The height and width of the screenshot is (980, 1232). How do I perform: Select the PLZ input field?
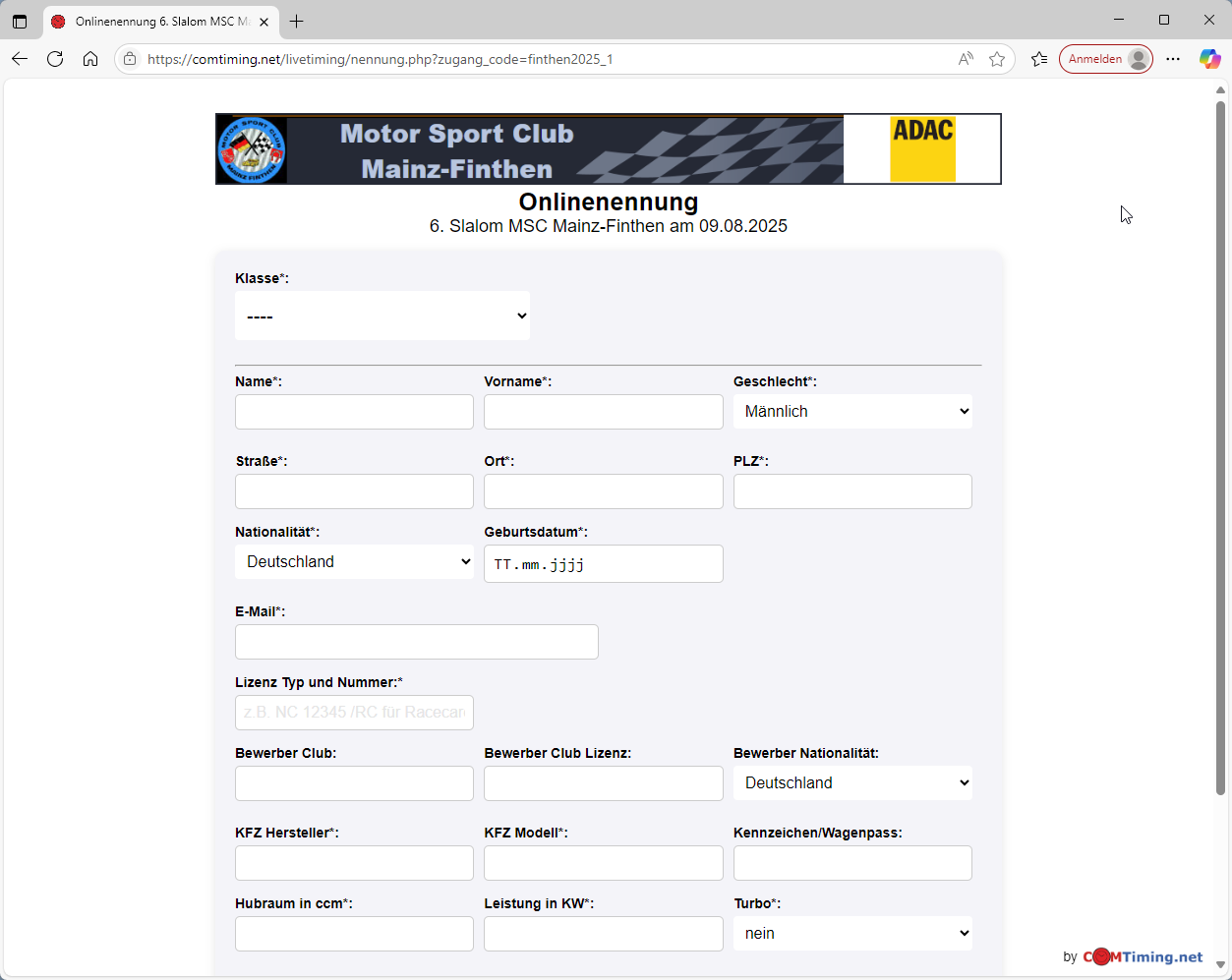click(852, 491)
